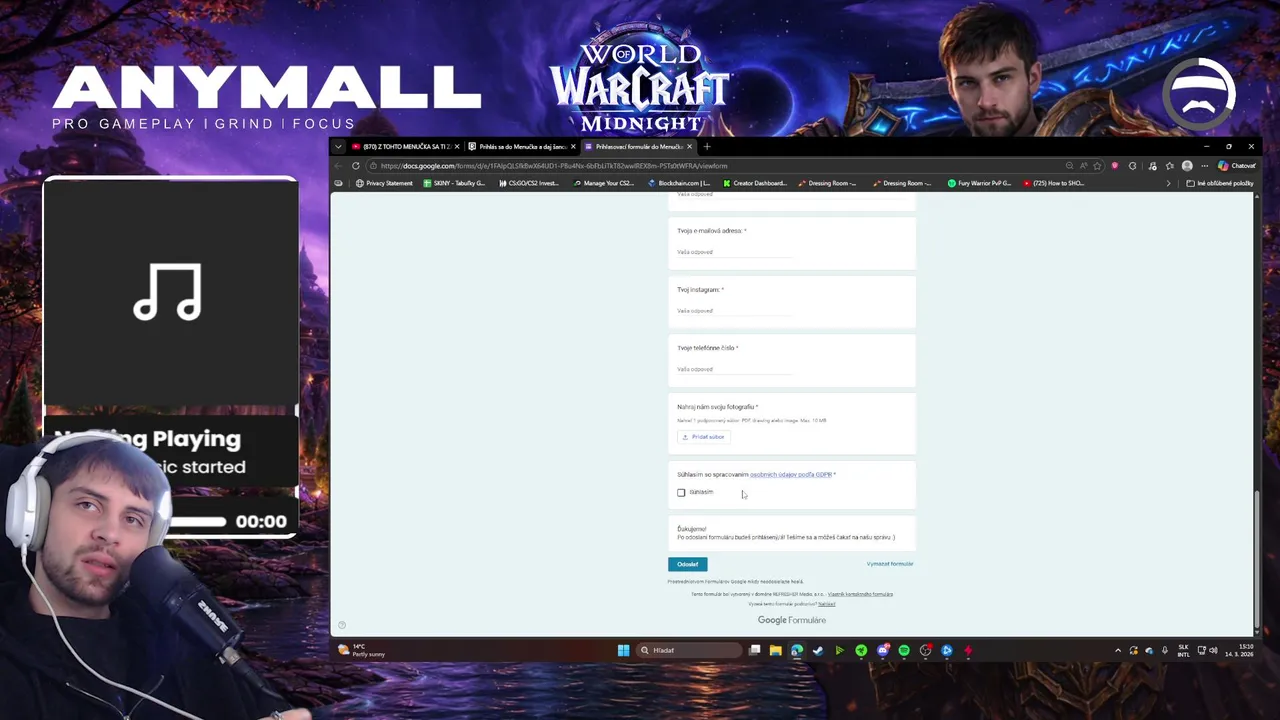The image size is (1280, 720).
Task: Click the Hľadať taskbar search box
Action: click(690, 650)
